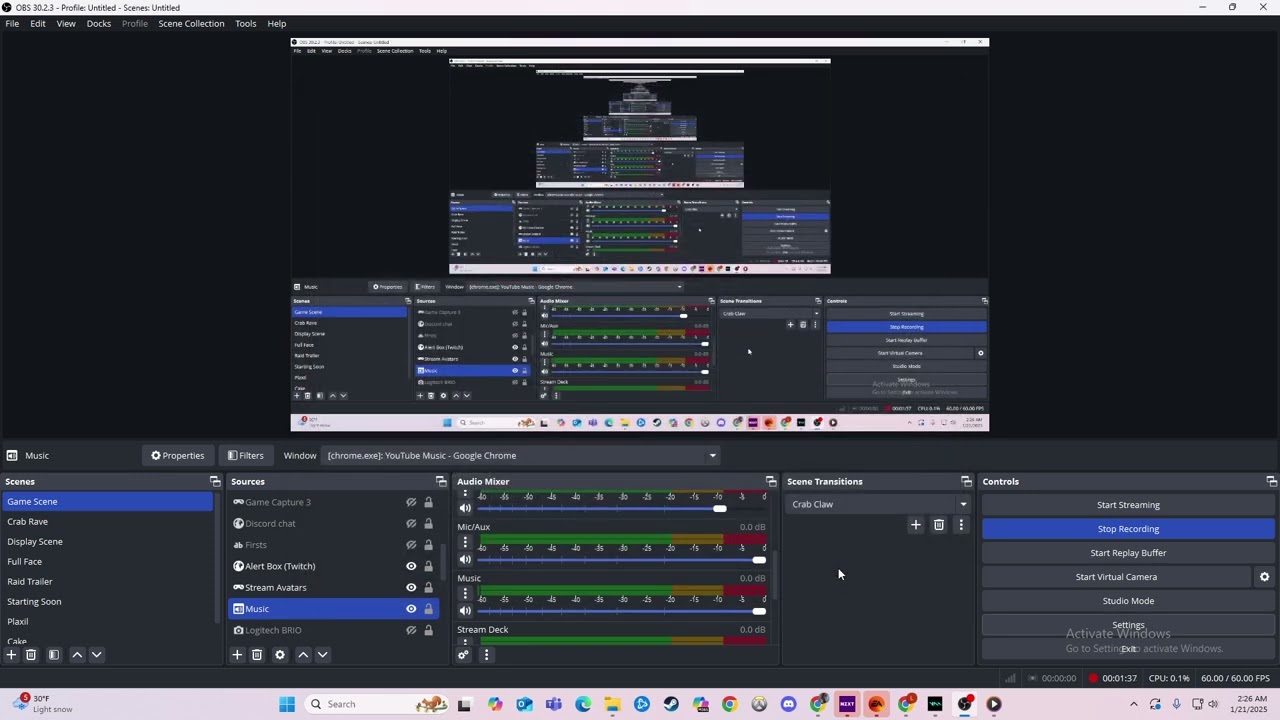Open the Help menu
Image resolution: width=1280 pixels, height=720 pixels.
(x=277, y=24)
